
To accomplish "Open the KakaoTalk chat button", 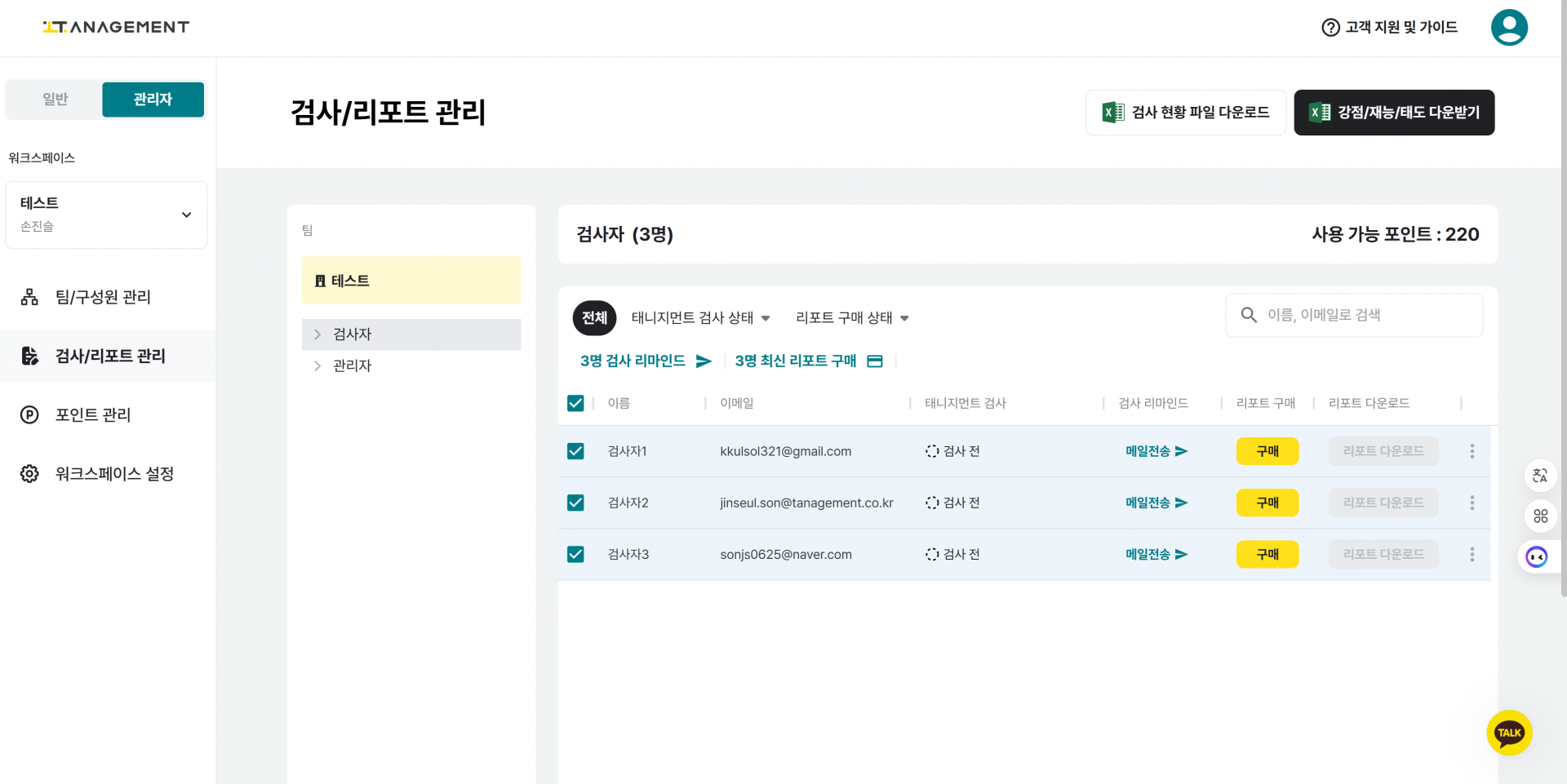I will (x=1509, y=733).
